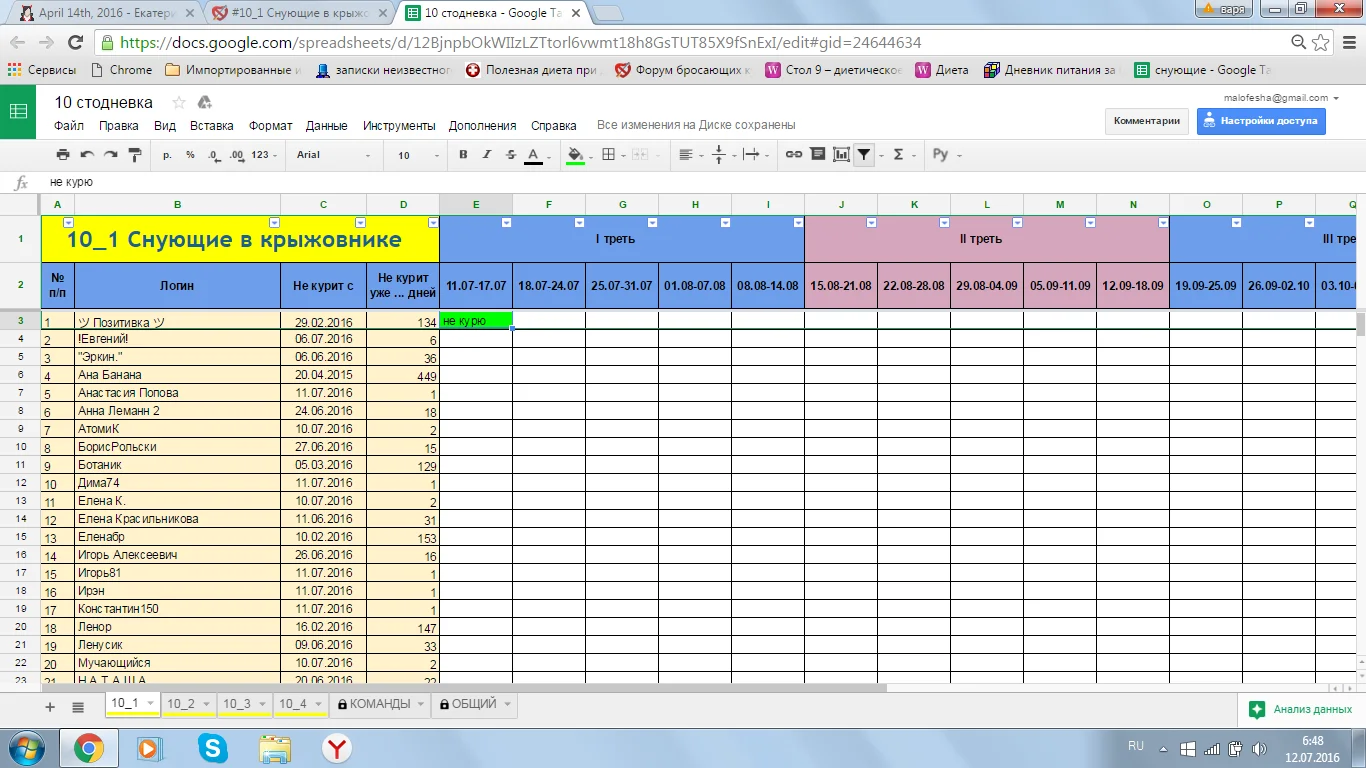
Task: Open the Arial font dropdown
Action: tap(333, 155)
